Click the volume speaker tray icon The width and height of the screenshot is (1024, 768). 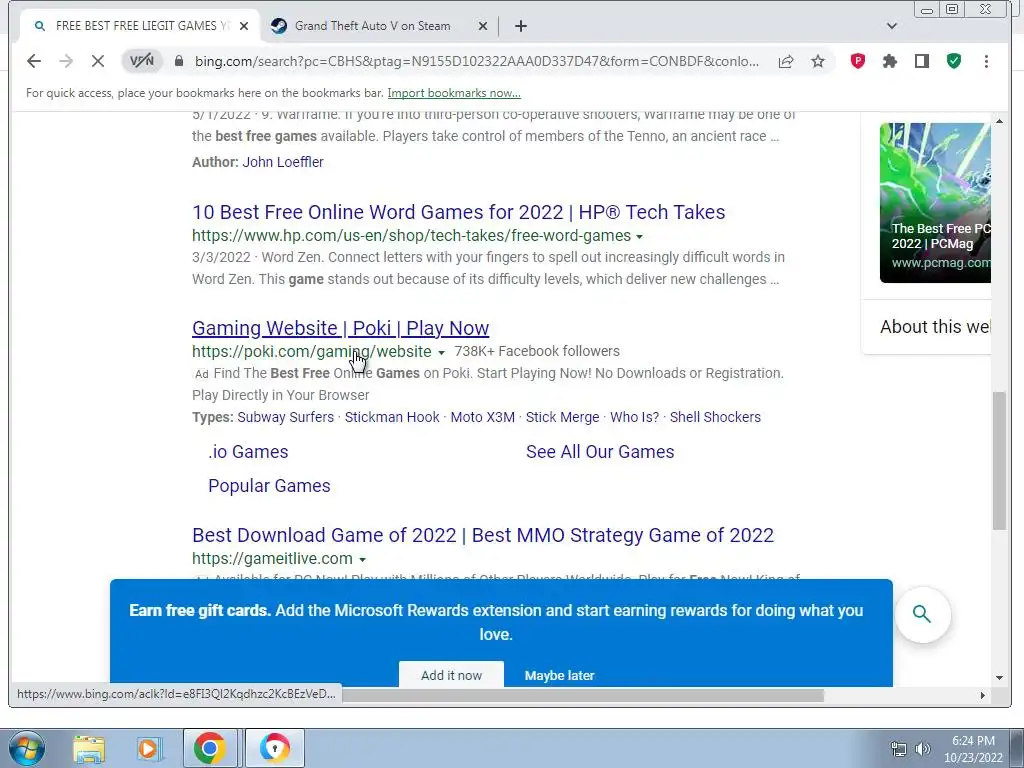pyautogui.click(x=922, y=750)
